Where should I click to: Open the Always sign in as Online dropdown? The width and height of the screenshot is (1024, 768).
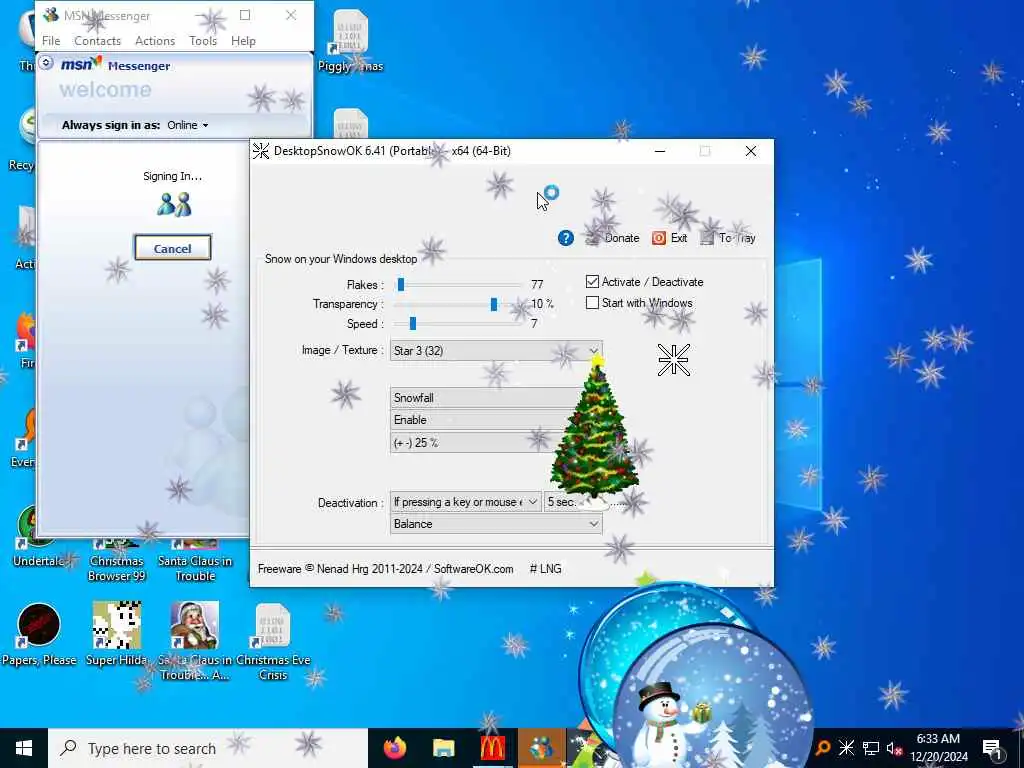187,125
